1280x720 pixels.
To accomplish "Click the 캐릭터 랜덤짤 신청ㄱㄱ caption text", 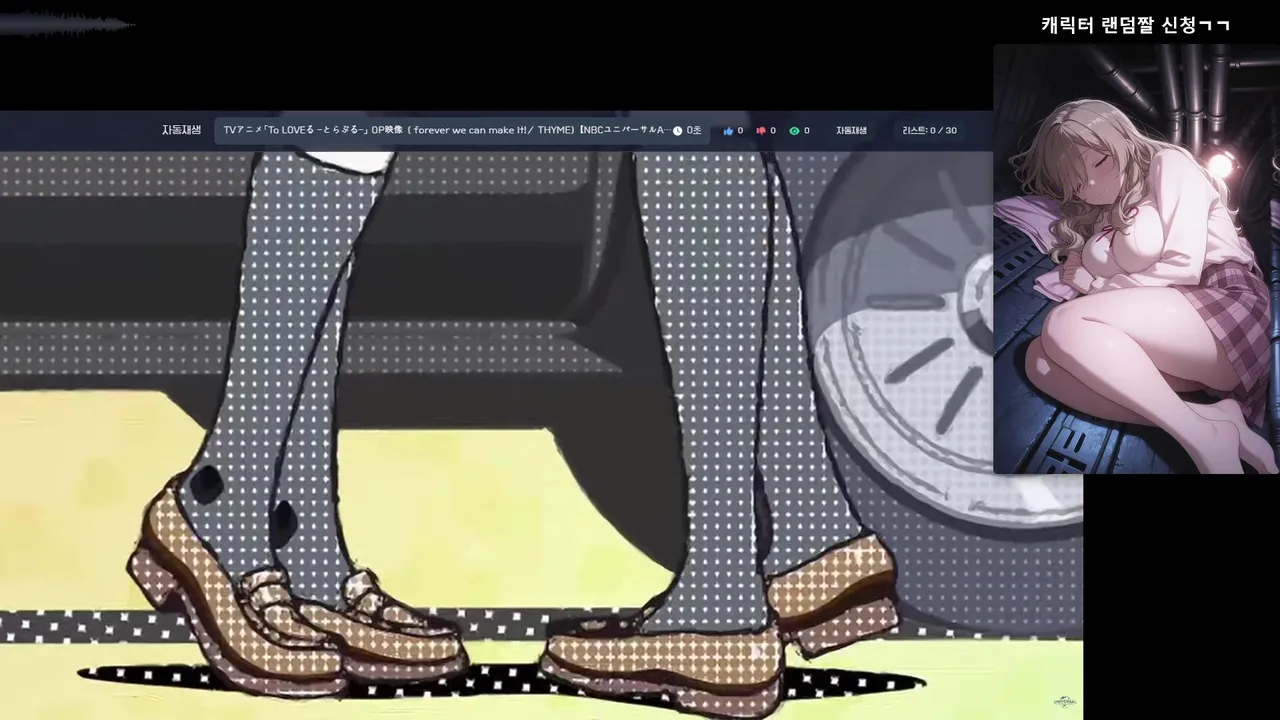I will click(1135, 25).
